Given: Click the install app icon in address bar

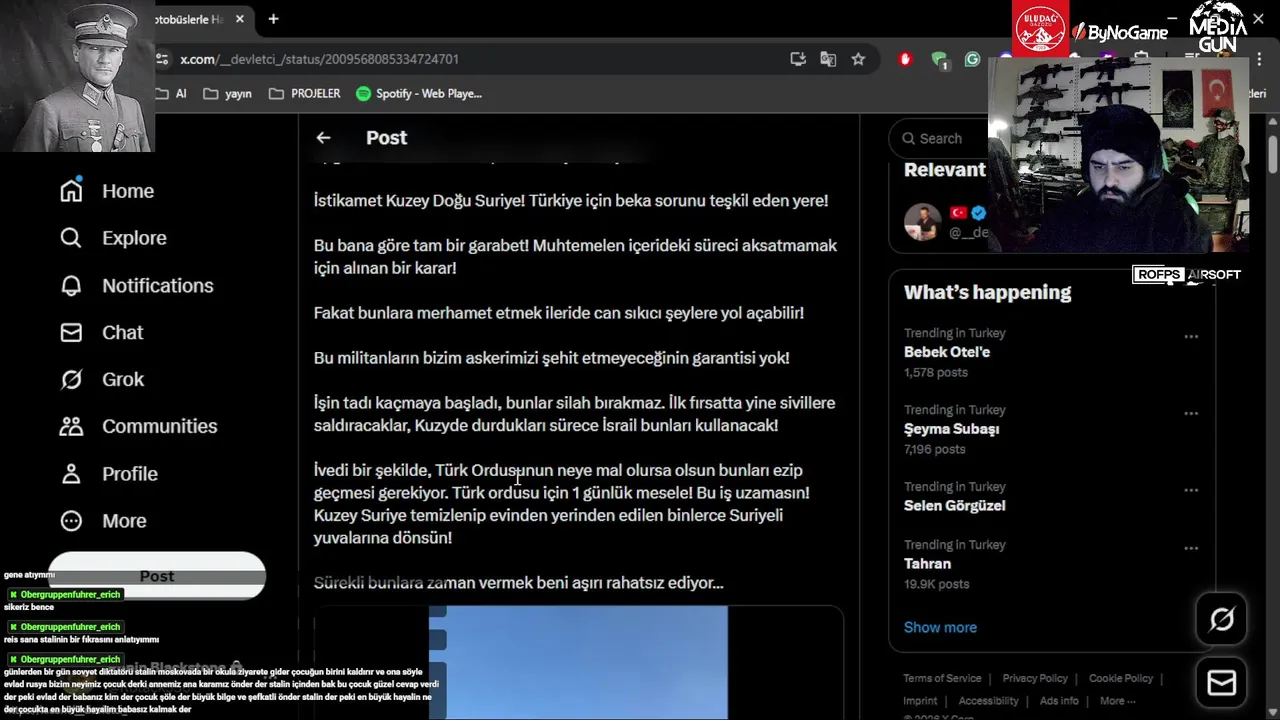Looking at the screenshot, I should pos(798,59).
